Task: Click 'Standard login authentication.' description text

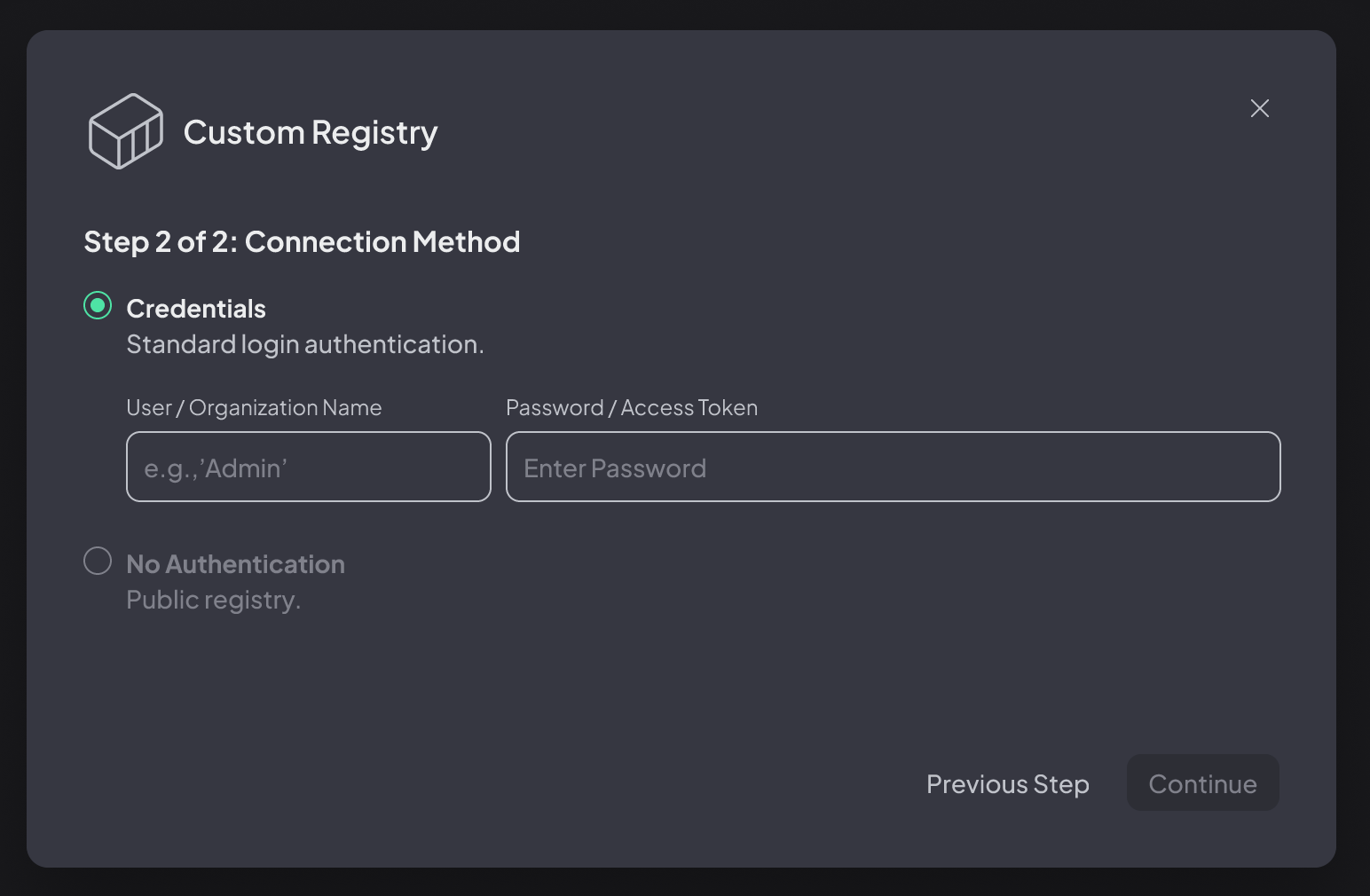Action: 305,344
